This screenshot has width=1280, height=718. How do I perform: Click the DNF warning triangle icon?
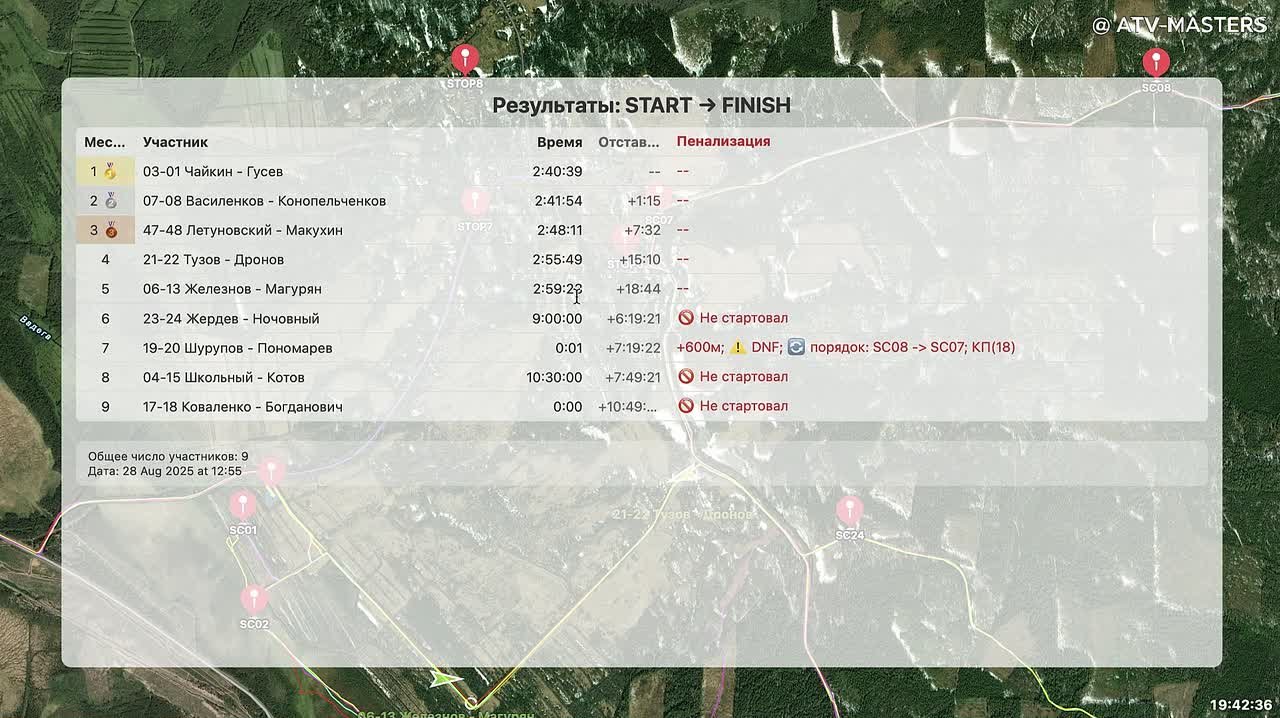tap(738, 347)
